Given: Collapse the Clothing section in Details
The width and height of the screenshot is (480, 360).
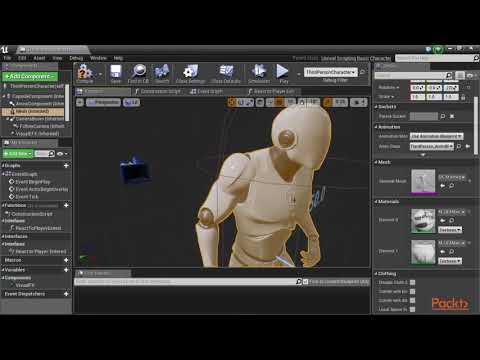Looking at the screenshot, I should coord(376,274).
